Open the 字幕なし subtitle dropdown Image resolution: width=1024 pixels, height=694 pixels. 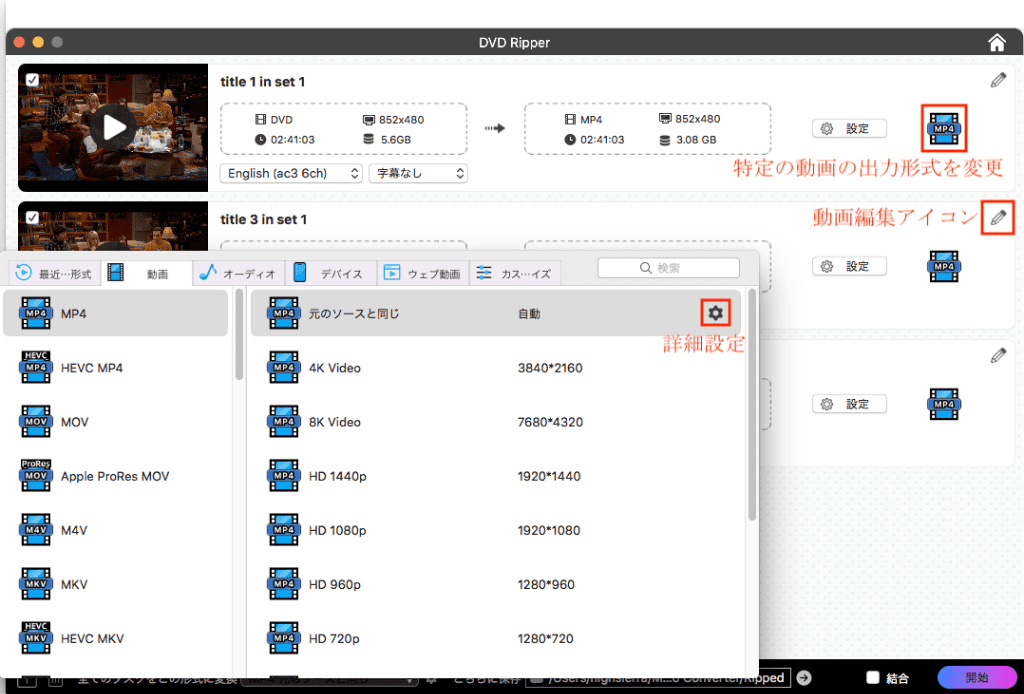pyautogui.click(x=418, y=173)
